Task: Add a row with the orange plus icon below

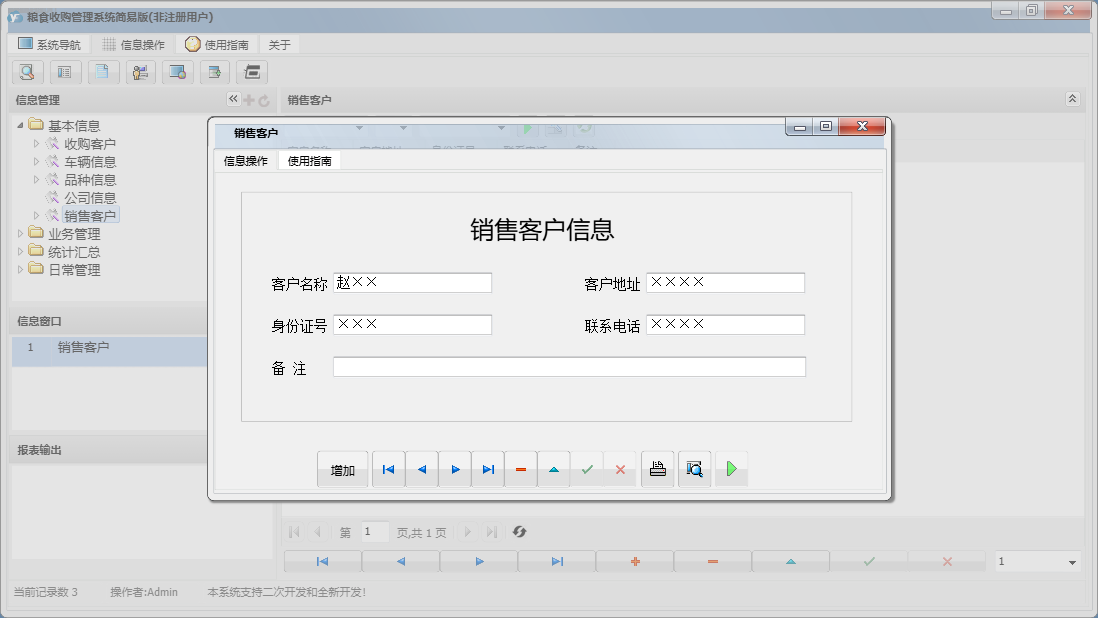Action: pos(634,561)
